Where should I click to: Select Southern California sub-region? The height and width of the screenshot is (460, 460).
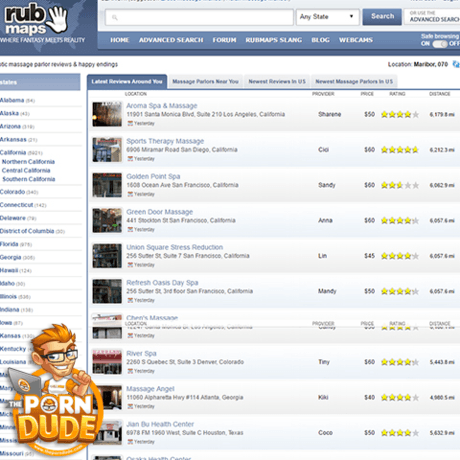click(29, 179)
